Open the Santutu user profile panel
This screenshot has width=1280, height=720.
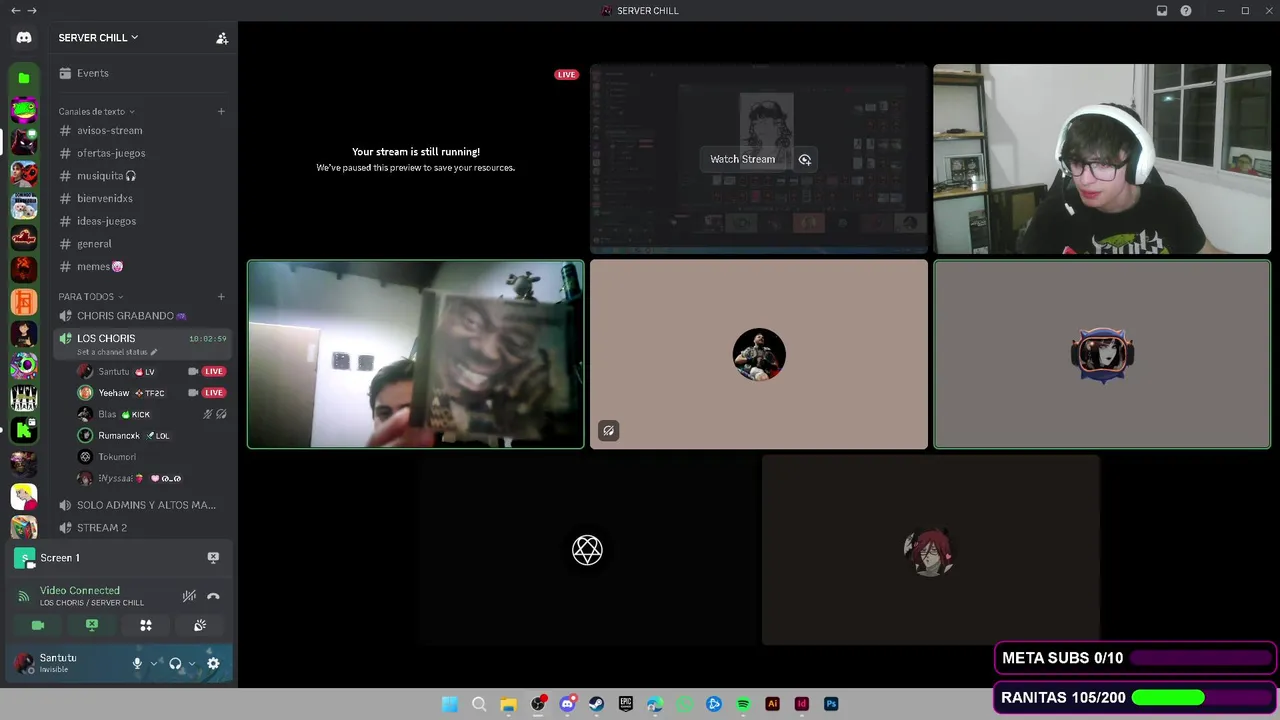click(68, 663)
